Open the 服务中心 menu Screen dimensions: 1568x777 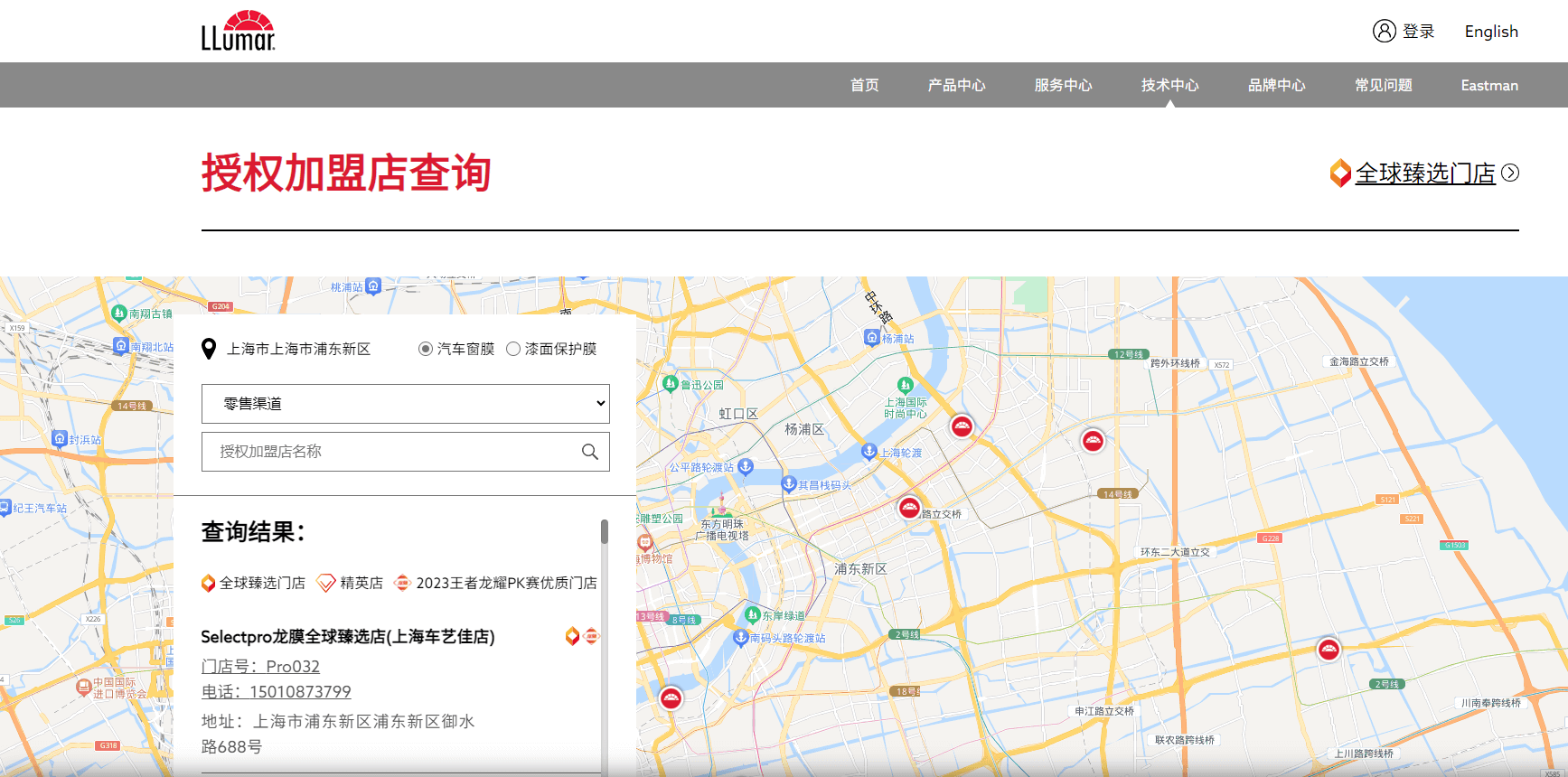1063,85
